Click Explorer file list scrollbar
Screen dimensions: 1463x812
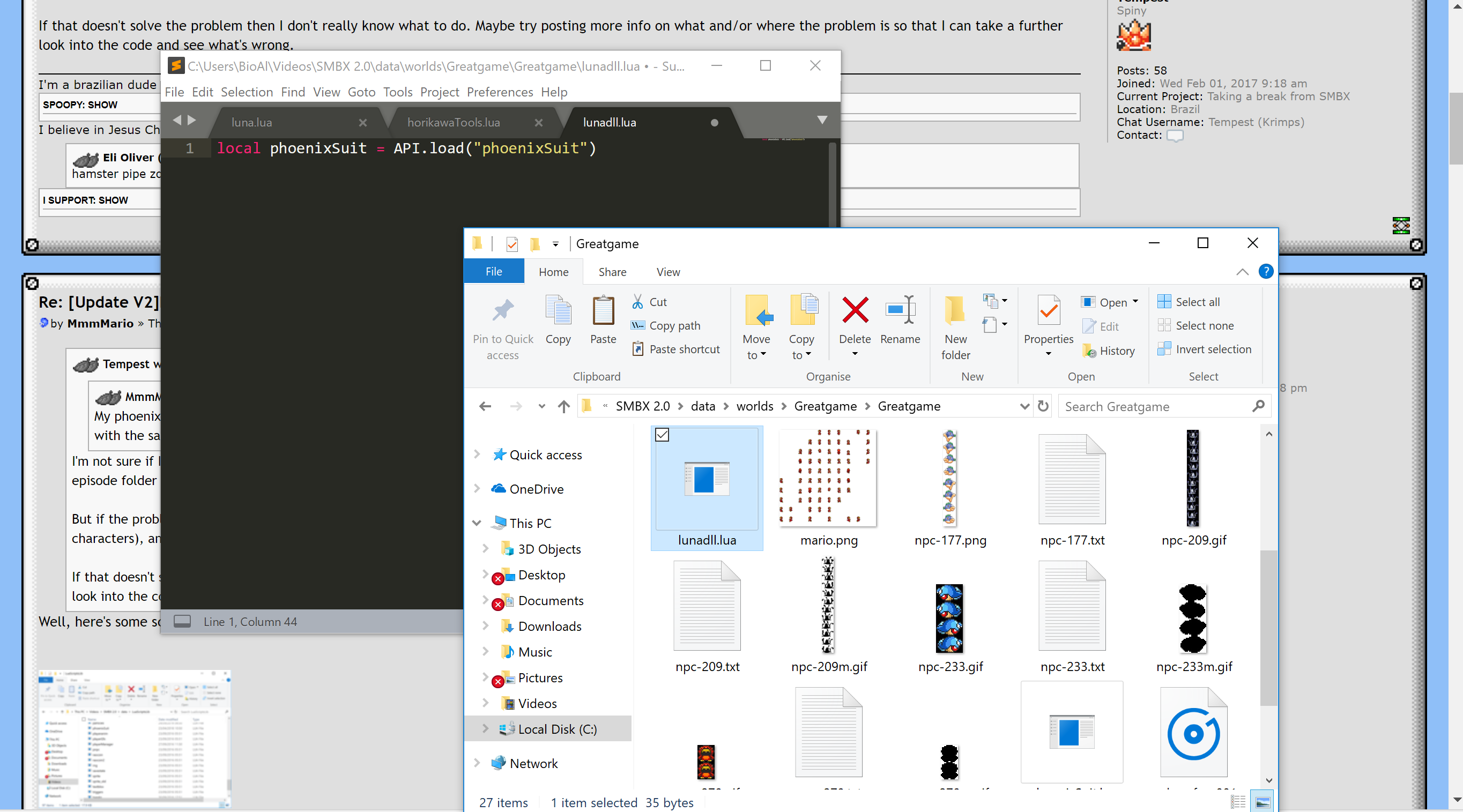[1268, 628]
